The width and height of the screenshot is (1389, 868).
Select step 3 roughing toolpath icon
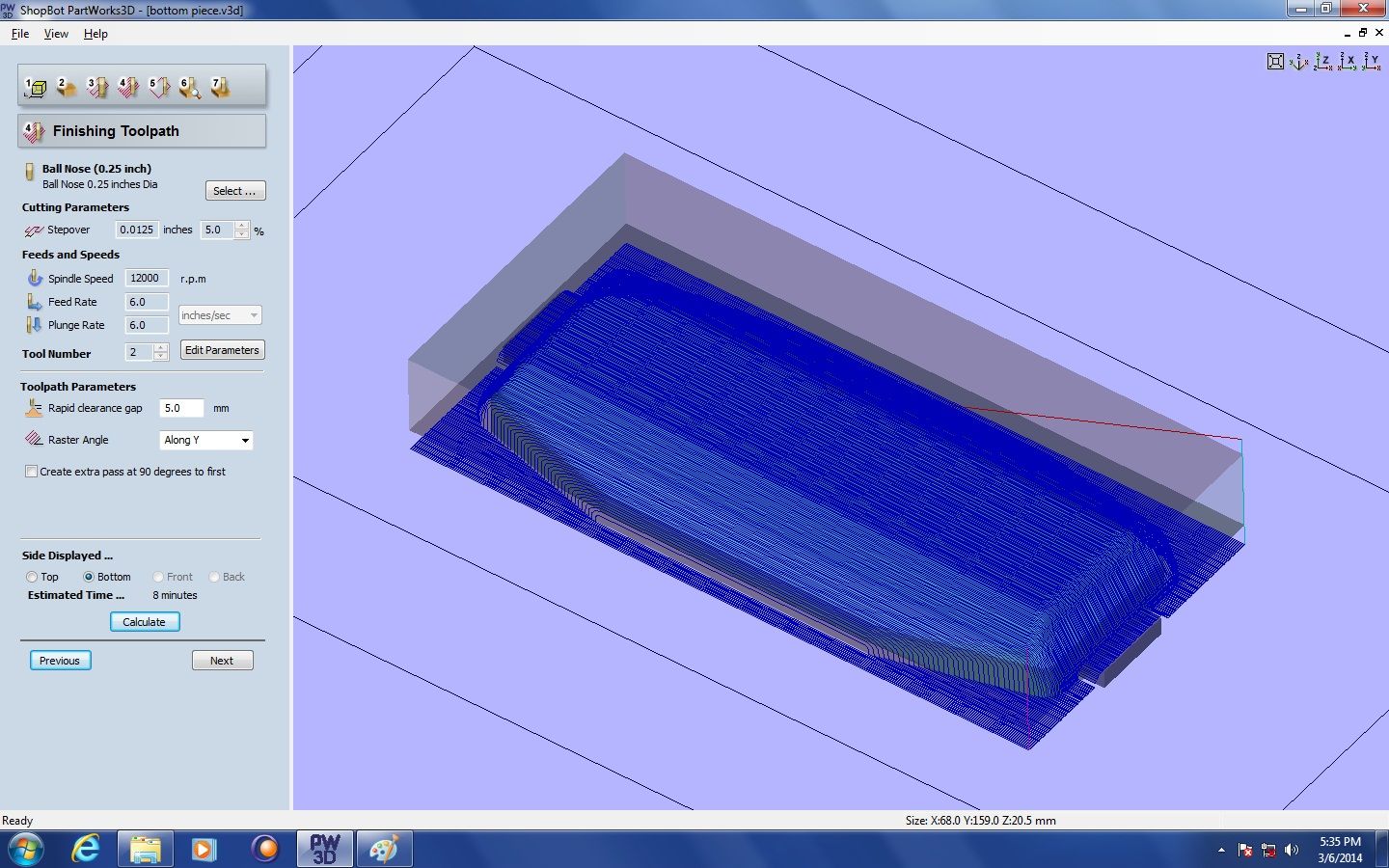[100, 87]
